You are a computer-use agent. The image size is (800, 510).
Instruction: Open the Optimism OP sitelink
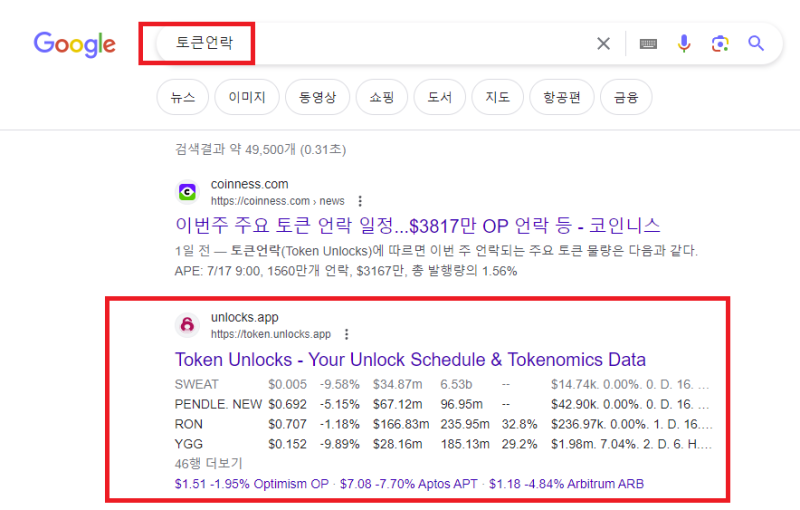click(252, 483)
